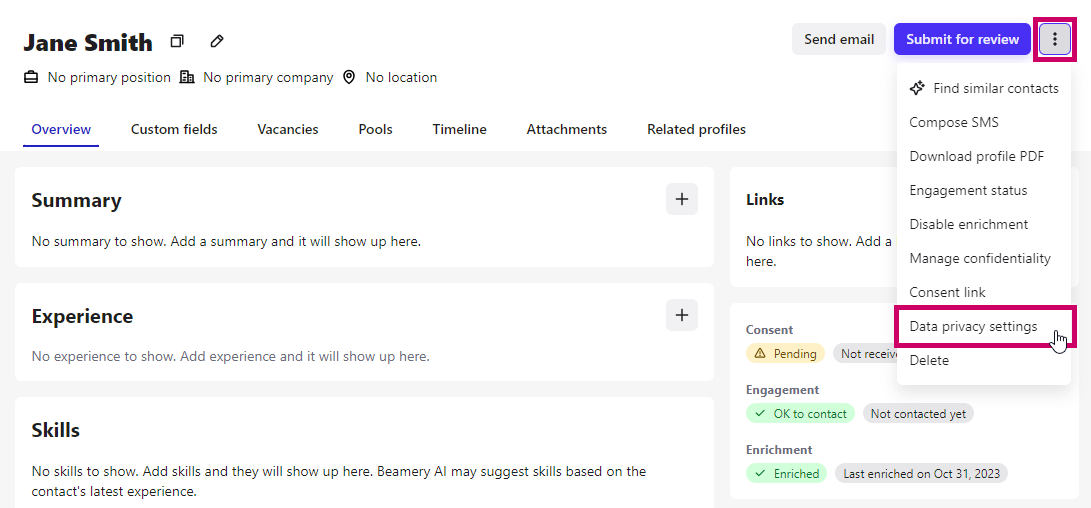The height and width of the screenshot is (508, 1091).
Task: Add experience with the plus icon
Action: pos(682,315)
